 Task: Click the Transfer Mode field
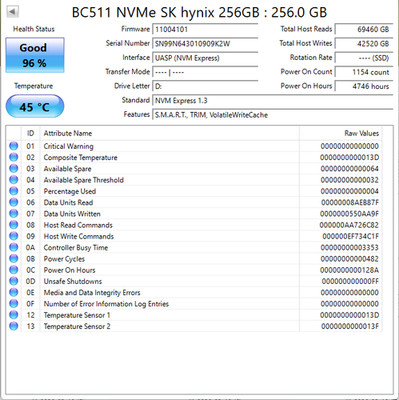pyautogui.click(x=205, y=72)
